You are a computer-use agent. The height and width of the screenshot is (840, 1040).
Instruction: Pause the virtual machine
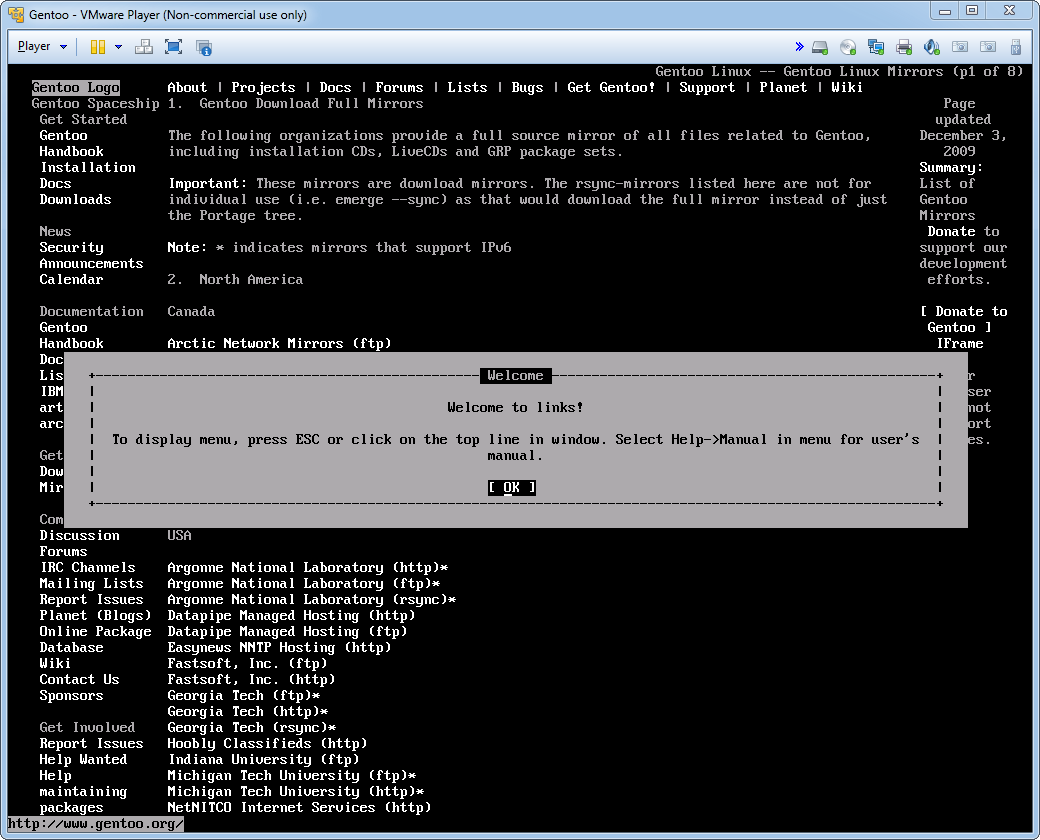click(x=98, y=46)
